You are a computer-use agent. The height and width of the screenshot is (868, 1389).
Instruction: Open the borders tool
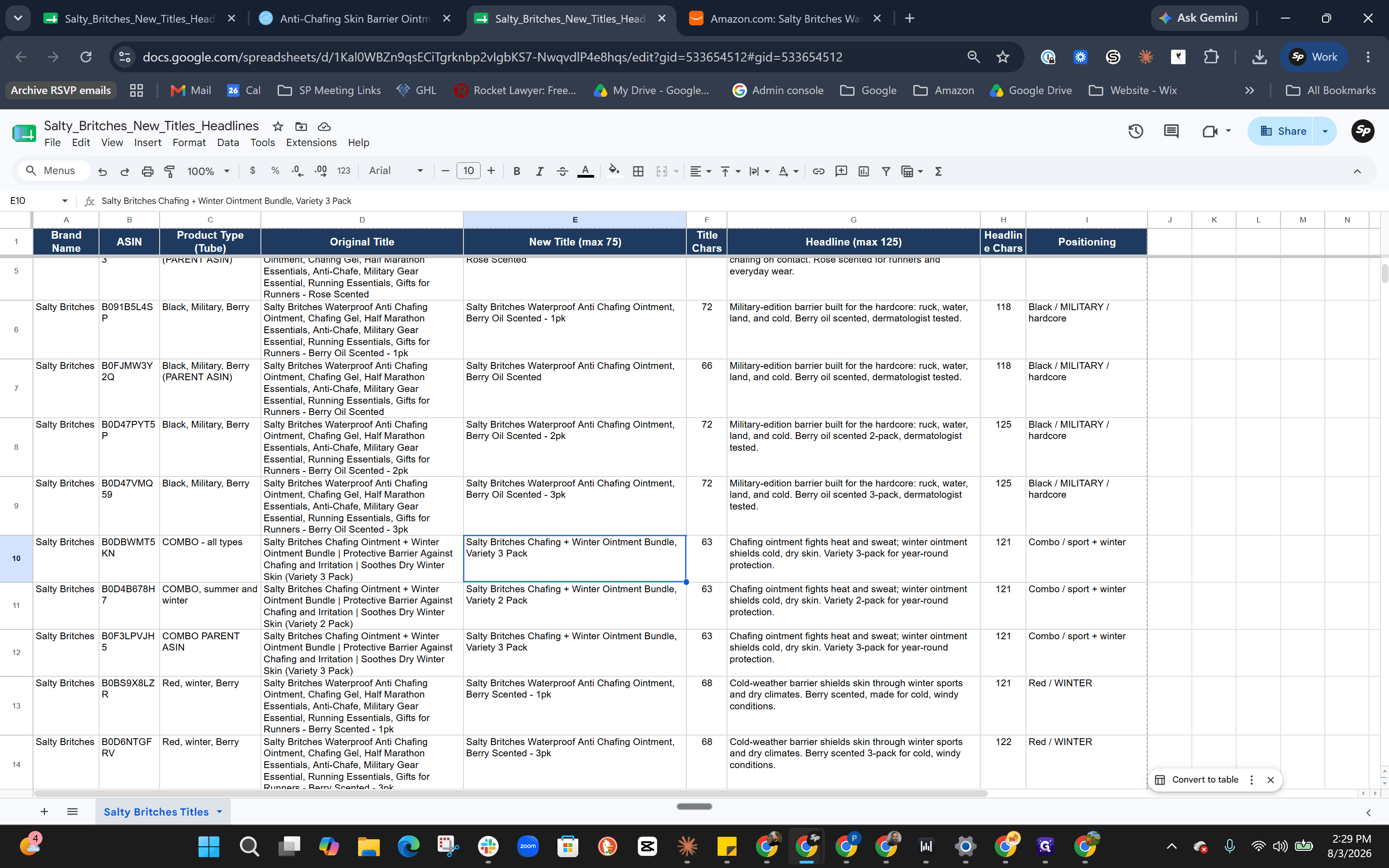point(638,171)
